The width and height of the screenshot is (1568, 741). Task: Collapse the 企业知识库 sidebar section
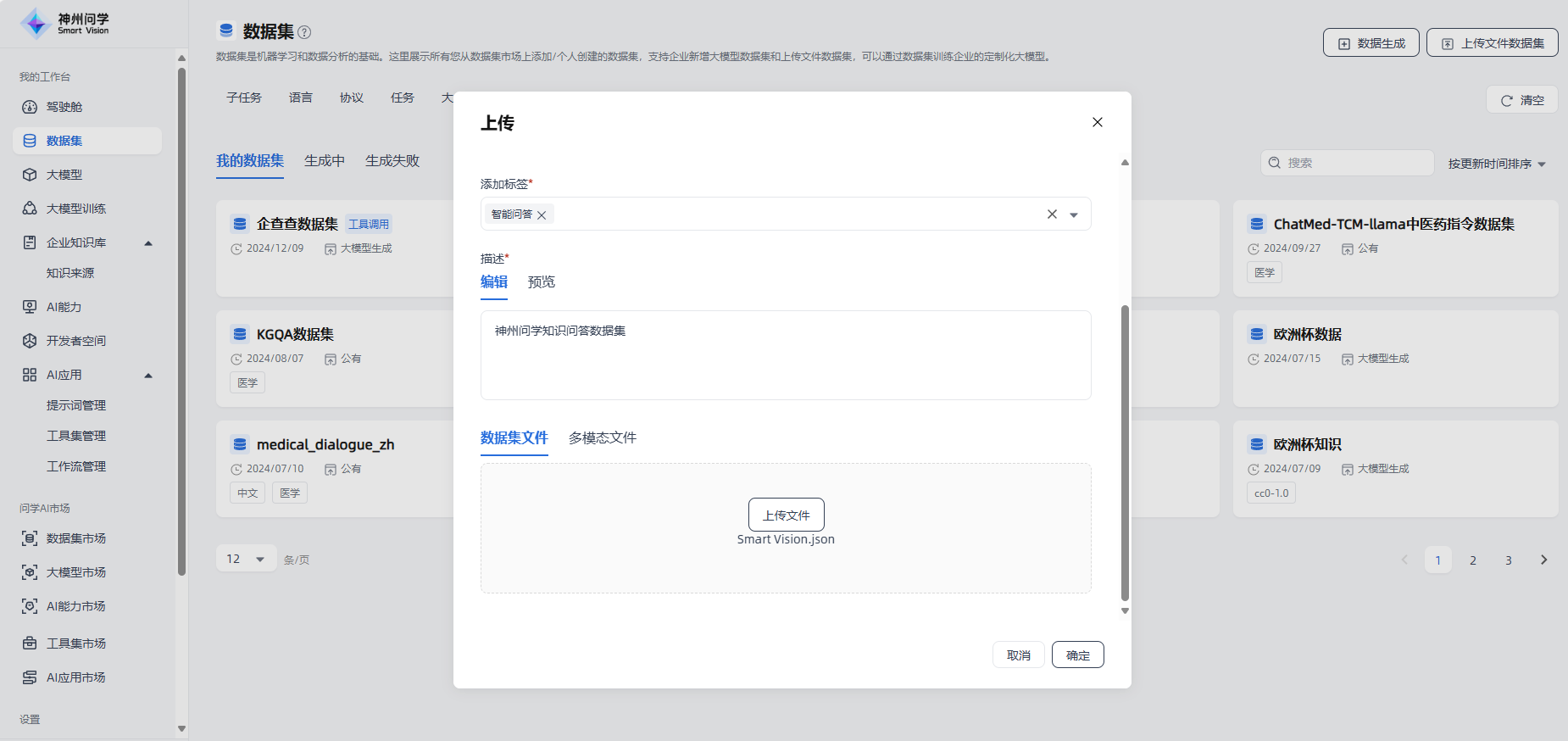tap(148, 243)
